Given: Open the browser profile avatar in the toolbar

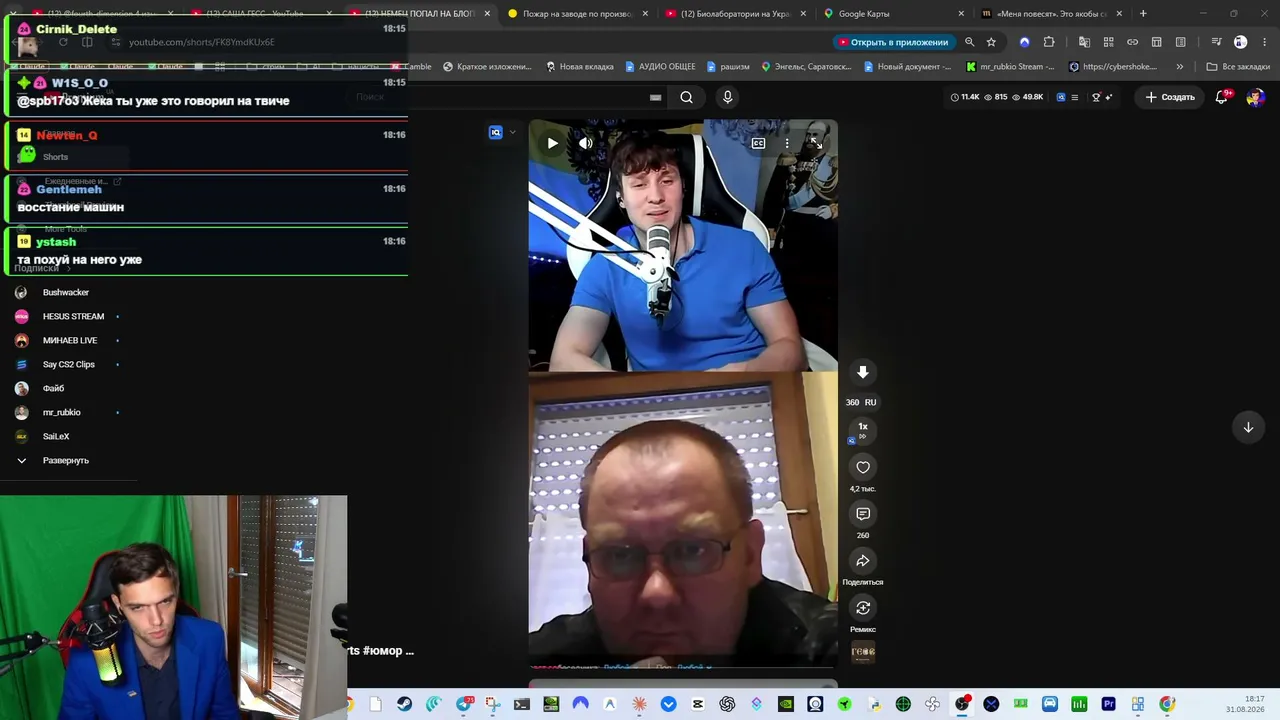Looking at the screenshot, I should (1240, 42).
